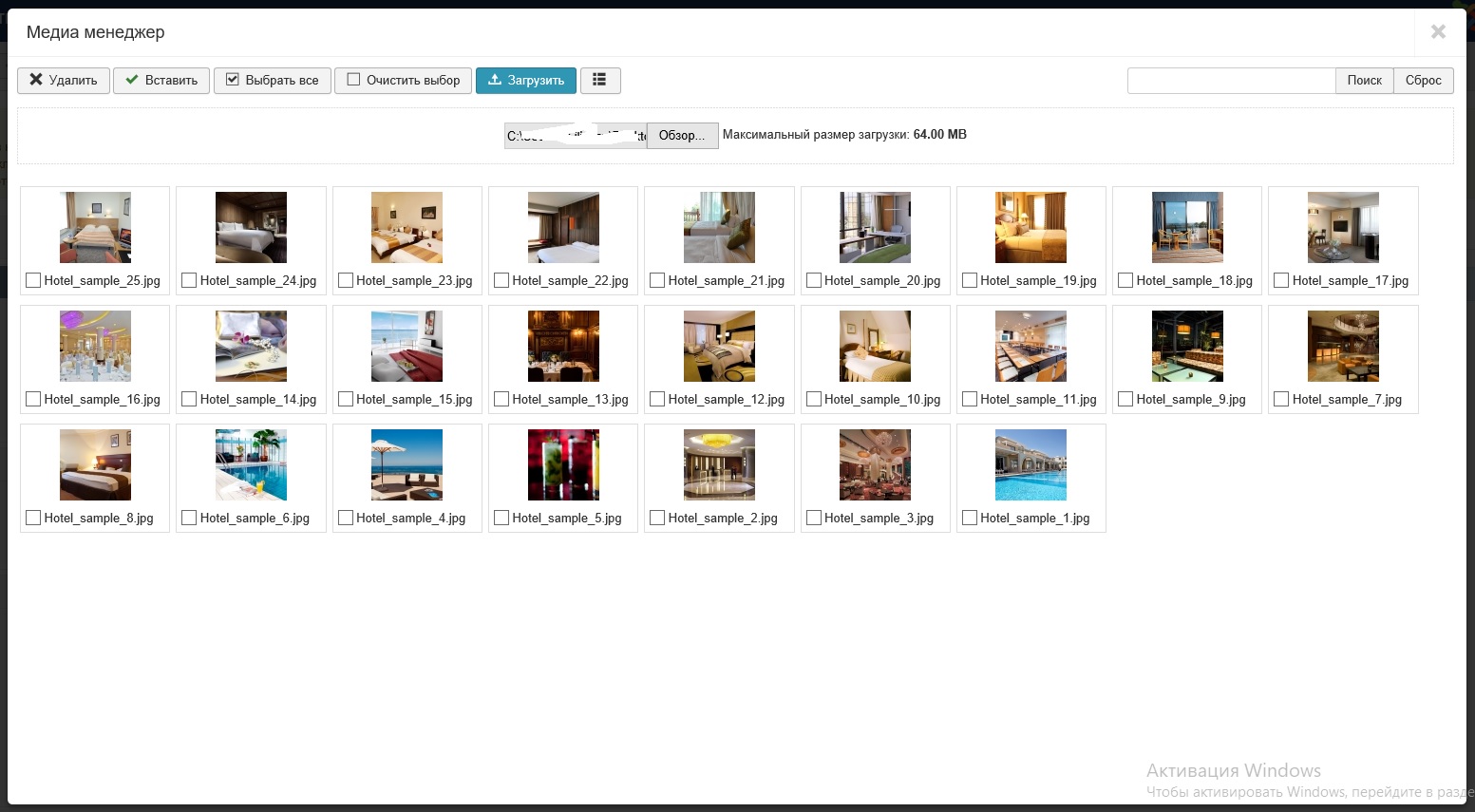Select the Hotel_sample_4.jpg beach umbrella thumbnail

(x=407, y=464)
